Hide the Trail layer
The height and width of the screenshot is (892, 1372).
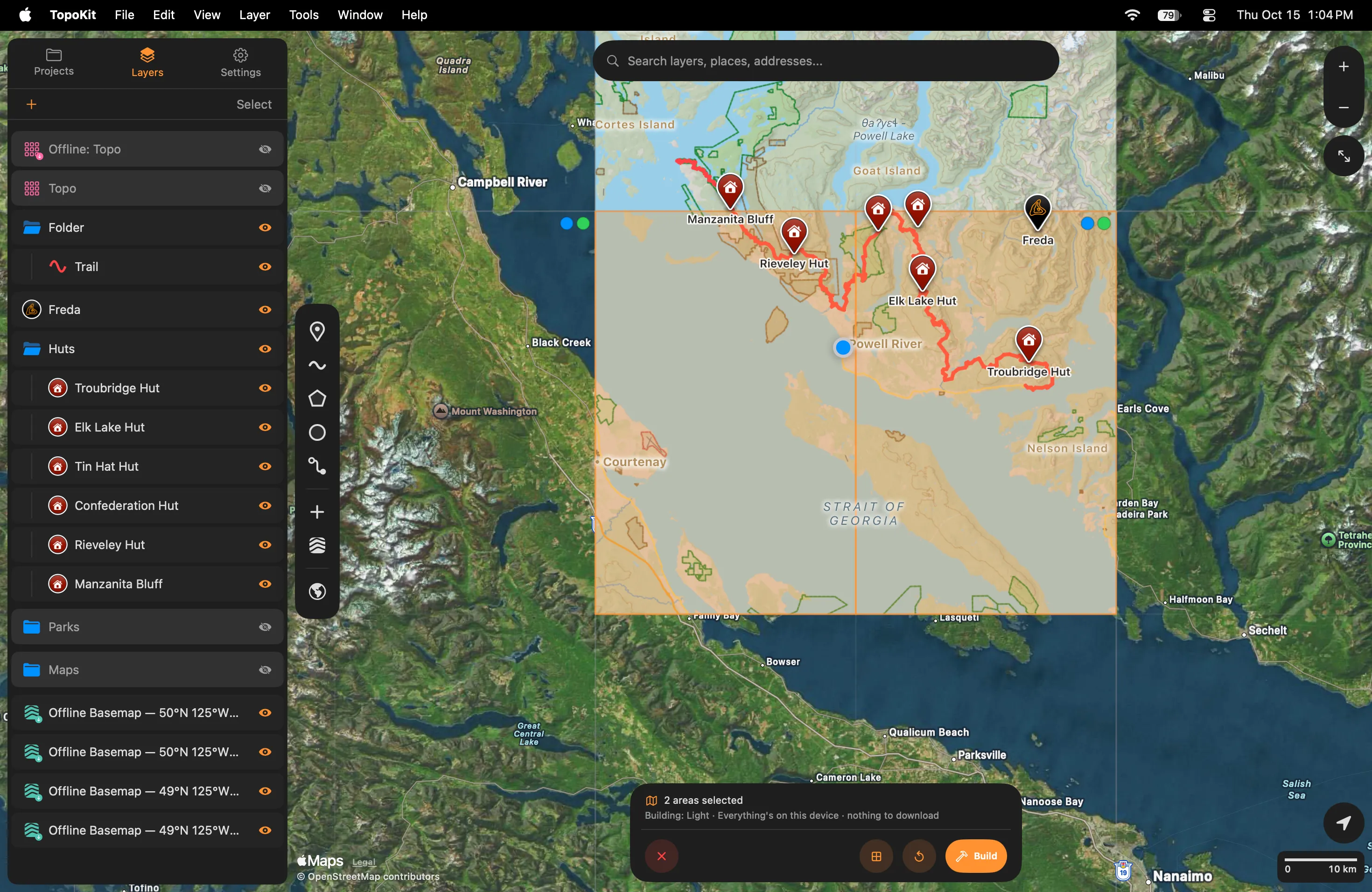pyautogui.click(x=265, y=267)
